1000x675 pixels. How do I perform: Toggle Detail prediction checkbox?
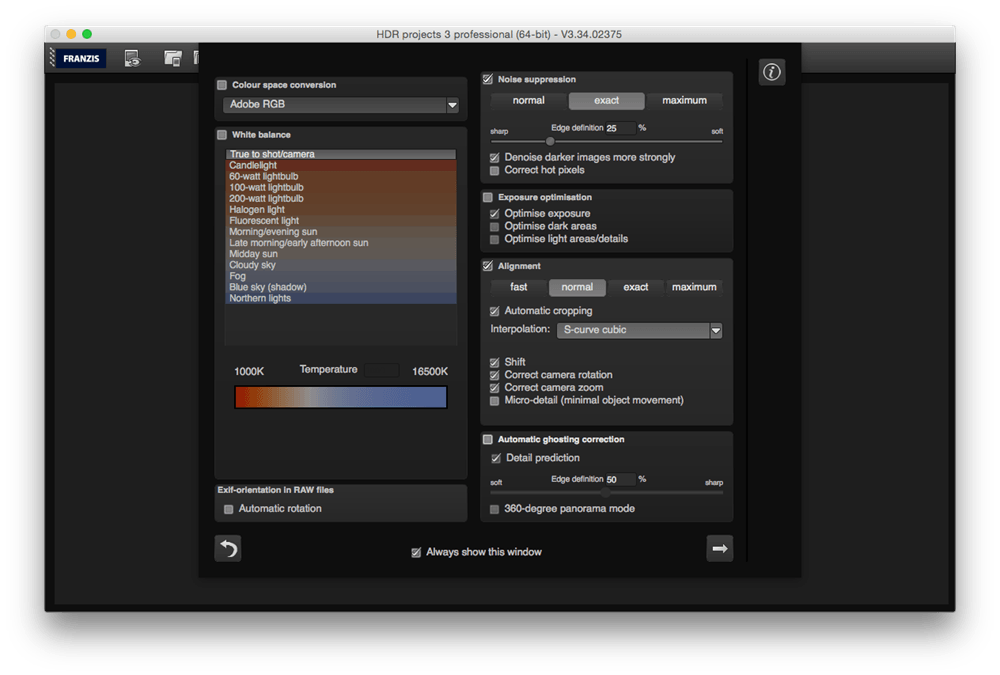496,458
